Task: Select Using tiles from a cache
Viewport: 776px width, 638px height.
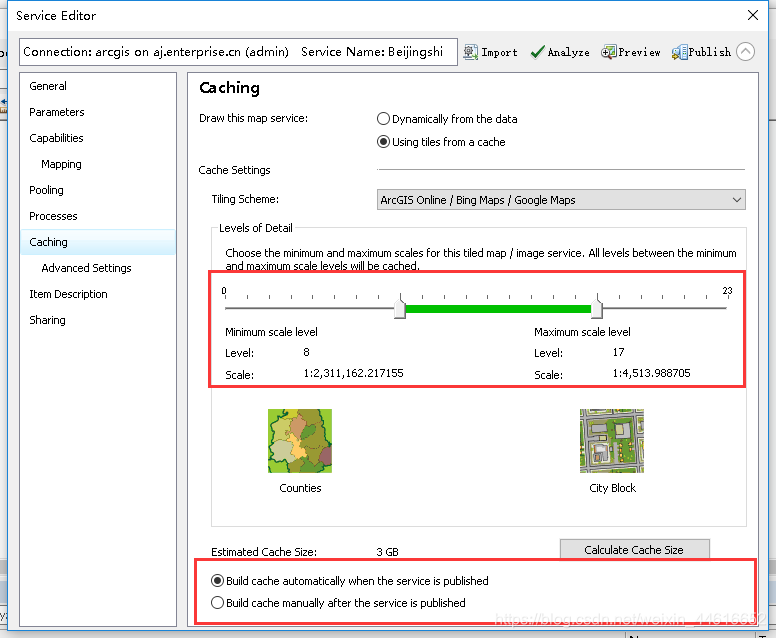Action: click(441, 142)
